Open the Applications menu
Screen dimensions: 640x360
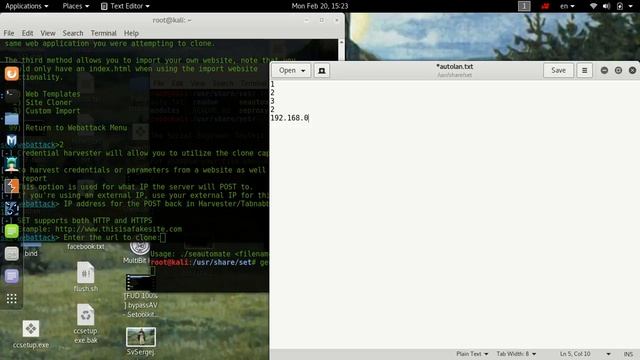point(27,6)
